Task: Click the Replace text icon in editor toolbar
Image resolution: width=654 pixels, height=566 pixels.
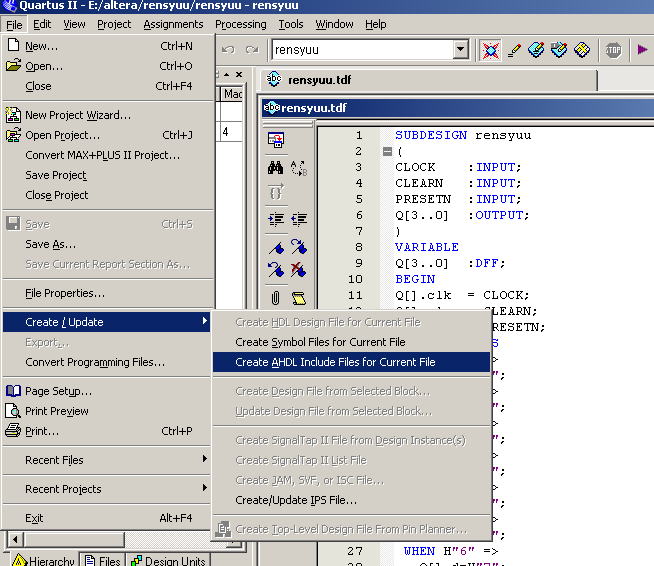Action: pos(299,168)
